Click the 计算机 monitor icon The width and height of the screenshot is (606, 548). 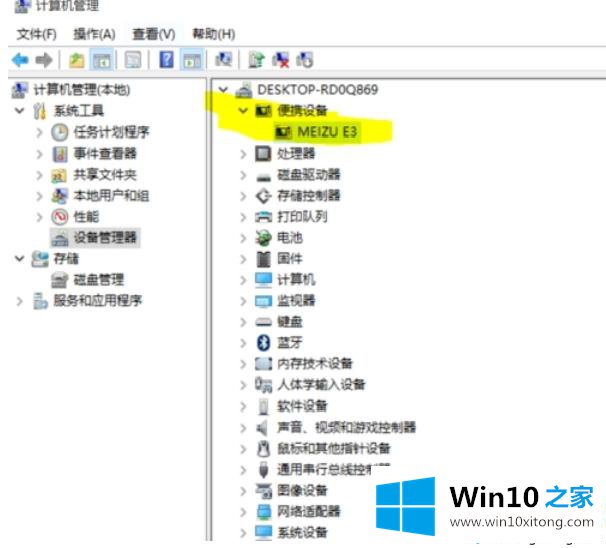pyautogui.click(x=264, y=280)
